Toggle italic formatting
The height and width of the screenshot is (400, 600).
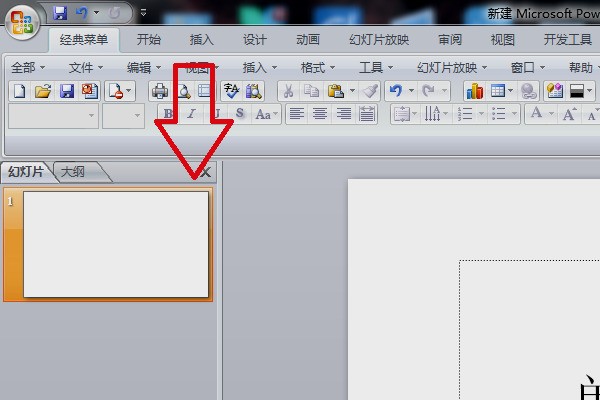pyautogui.click(x=191, y=114)
